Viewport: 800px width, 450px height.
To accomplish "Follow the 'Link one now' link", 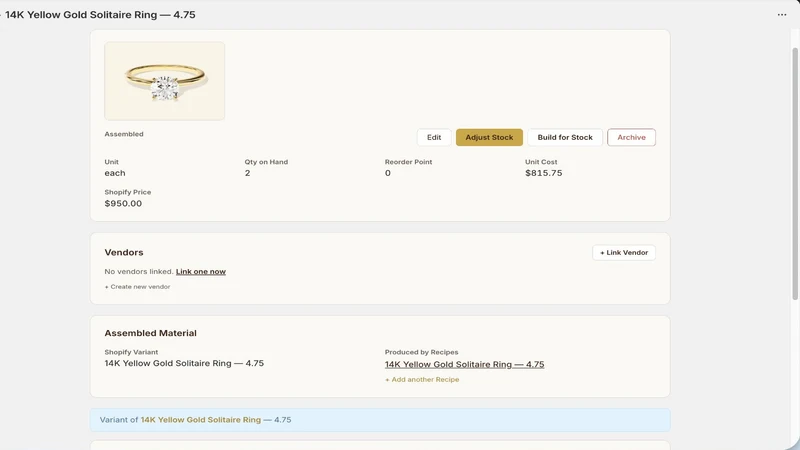I will pyautogui.click(x=201, y=271).
